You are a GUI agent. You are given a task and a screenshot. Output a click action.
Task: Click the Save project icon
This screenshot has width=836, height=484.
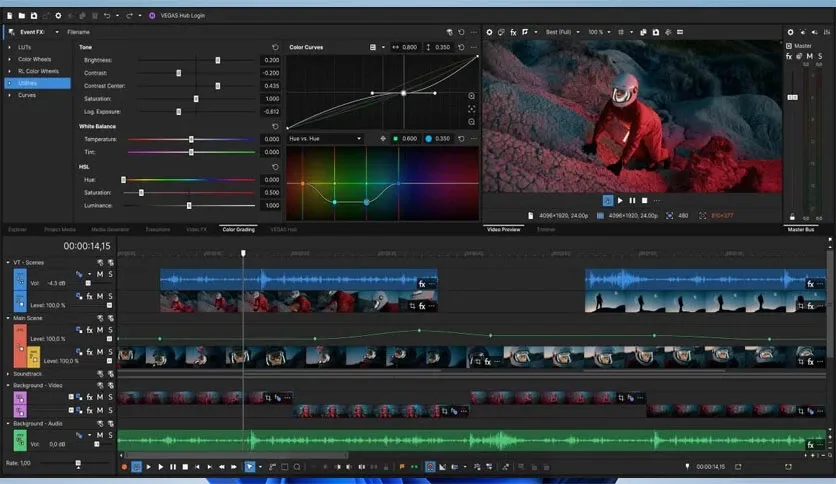pos(34,15)
